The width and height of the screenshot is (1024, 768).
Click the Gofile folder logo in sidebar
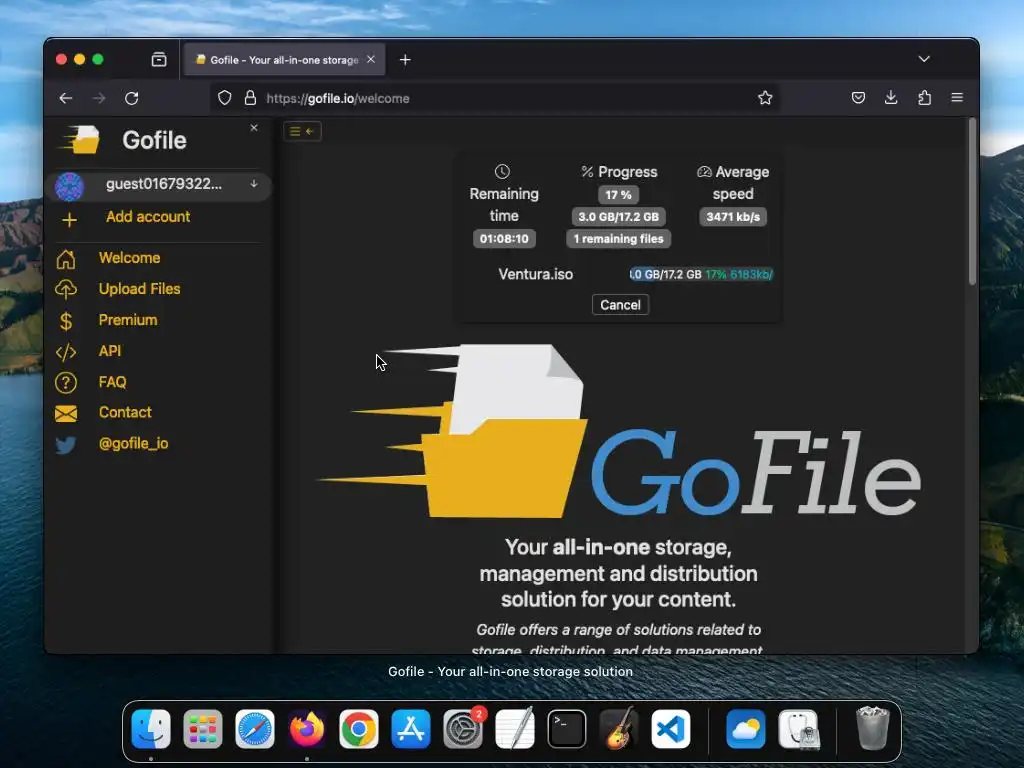pos(82,140)
